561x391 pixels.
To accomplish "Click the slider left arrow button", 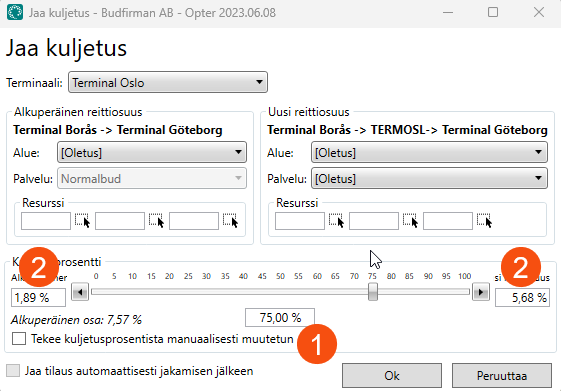I will 80,292.
